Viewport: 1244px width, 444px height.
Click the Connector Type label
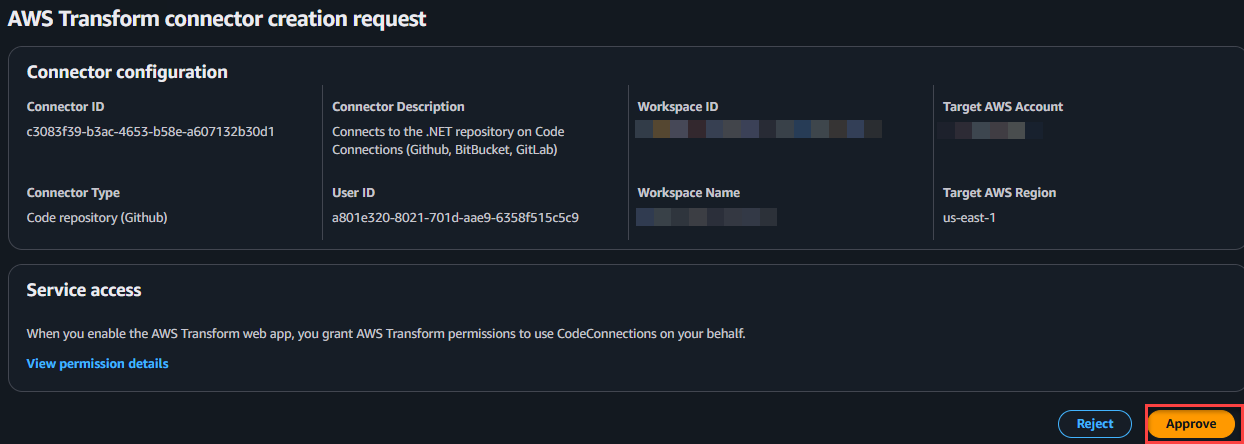pos(73,193)
